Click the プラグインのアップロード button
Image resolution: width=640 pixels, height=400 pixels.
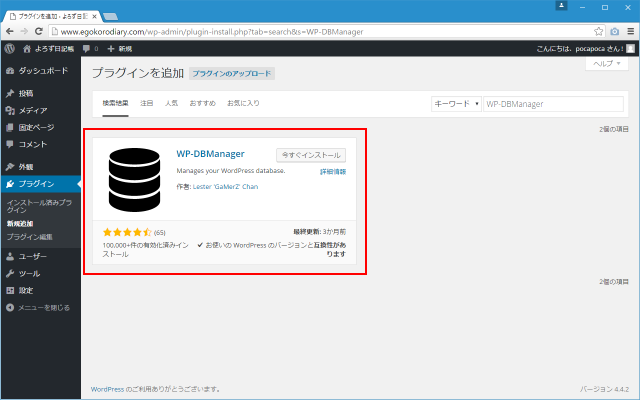pyautogui.click(x=232, y=73)
